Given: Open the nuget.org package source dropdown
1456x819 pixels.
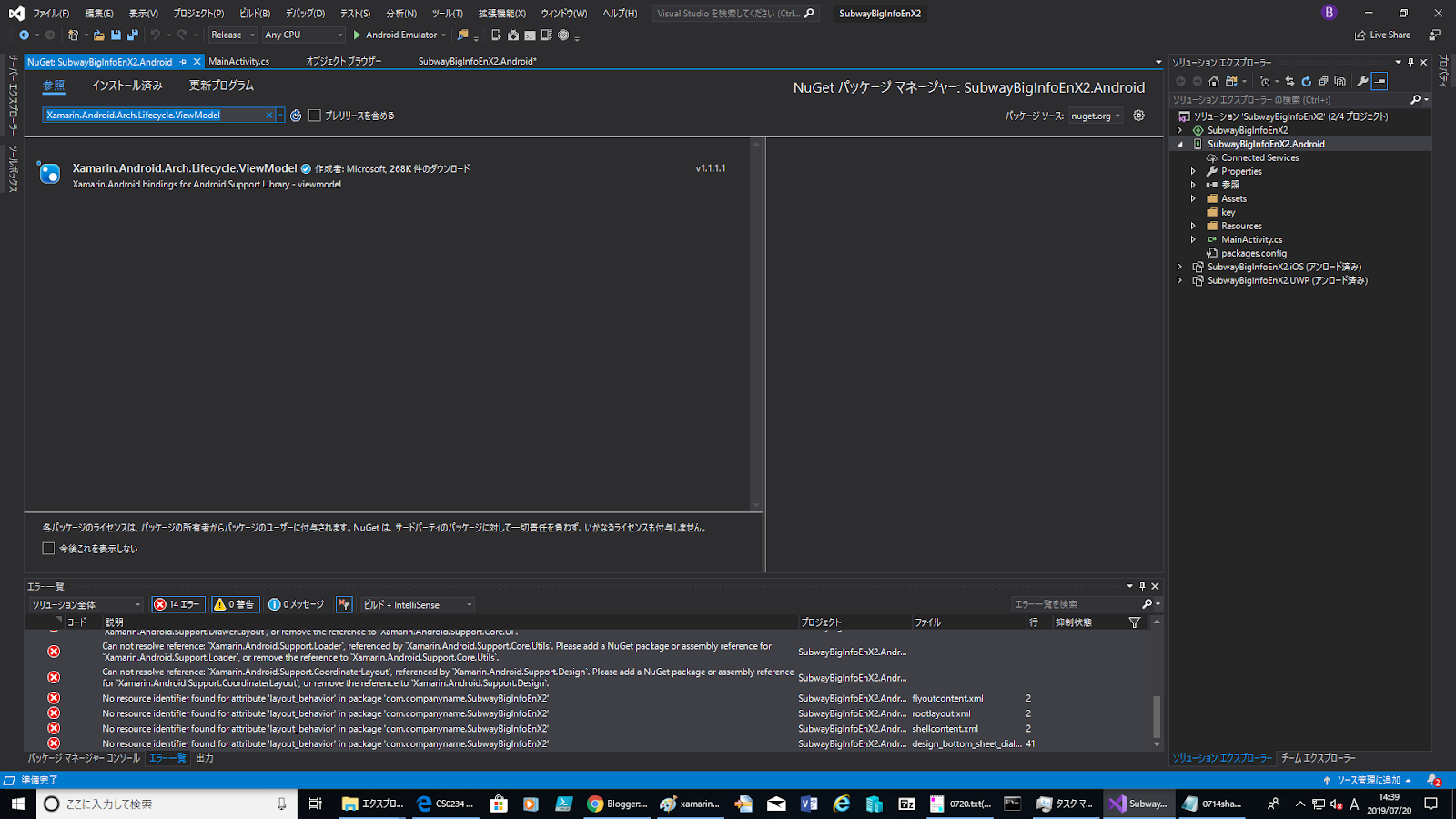Looking at the screenshot, I should [x=1096, y=116].
